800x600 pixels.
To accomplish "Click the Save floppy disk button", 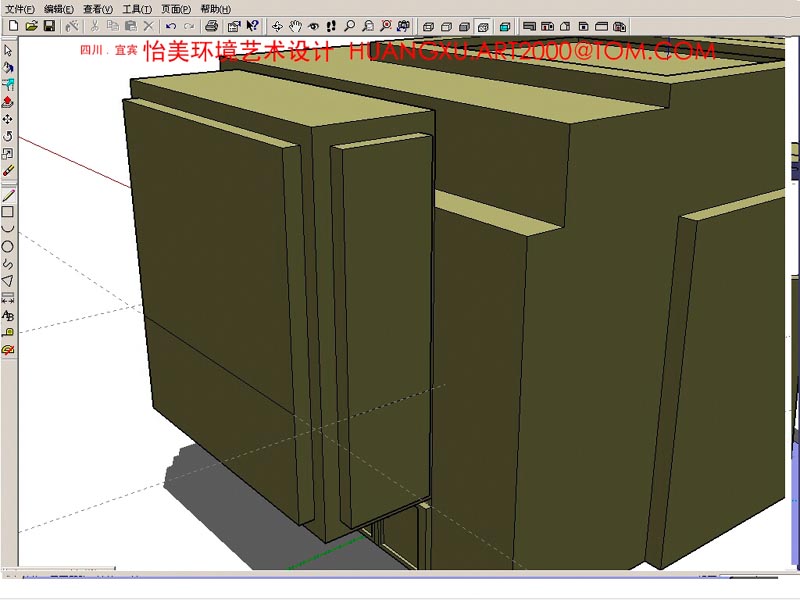I will point(49,25).
